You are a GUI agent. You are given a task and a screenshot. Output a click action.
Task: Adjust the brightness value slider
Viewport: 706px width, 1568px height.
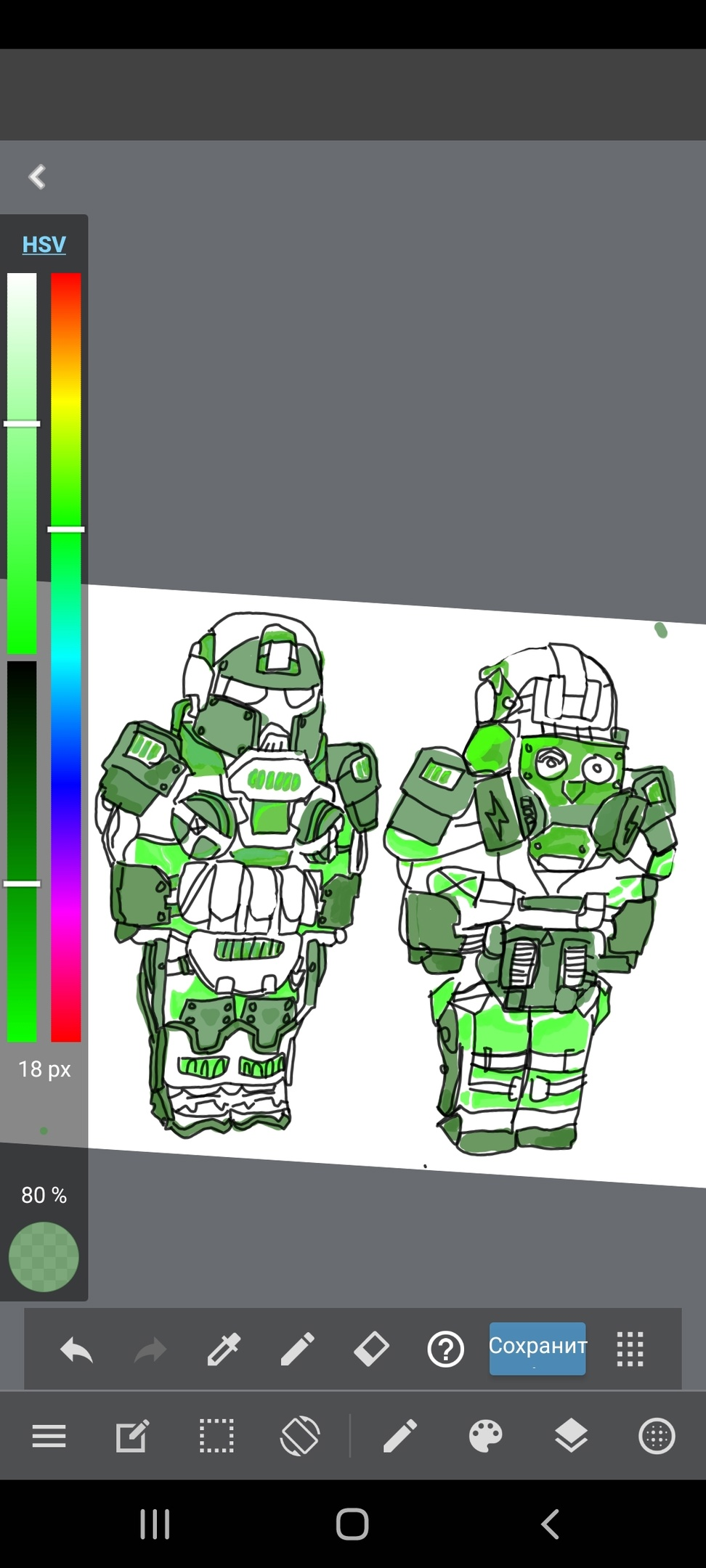coord(22,851)
